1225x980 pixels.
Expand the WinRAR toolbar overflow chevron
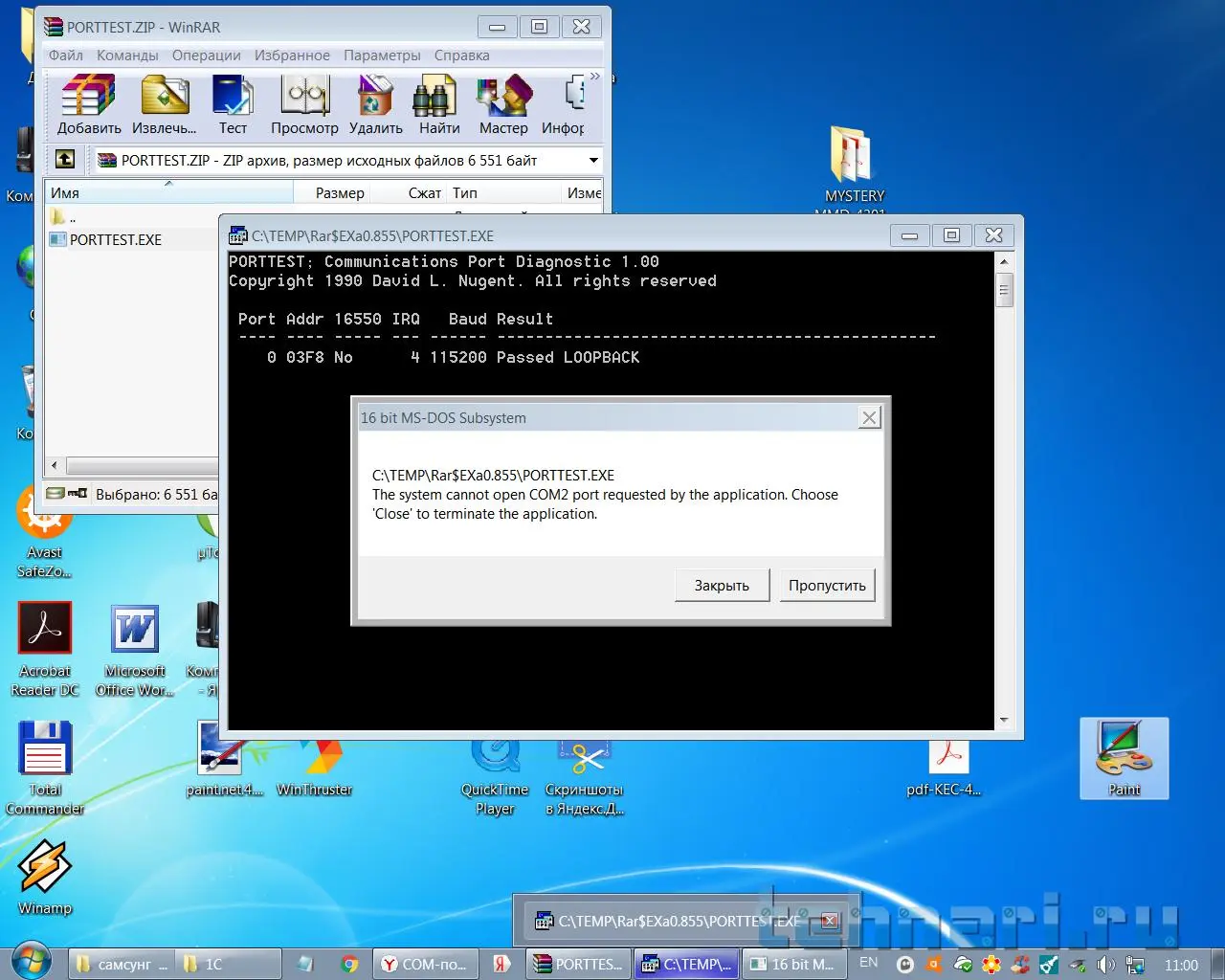tap(595, 77)
